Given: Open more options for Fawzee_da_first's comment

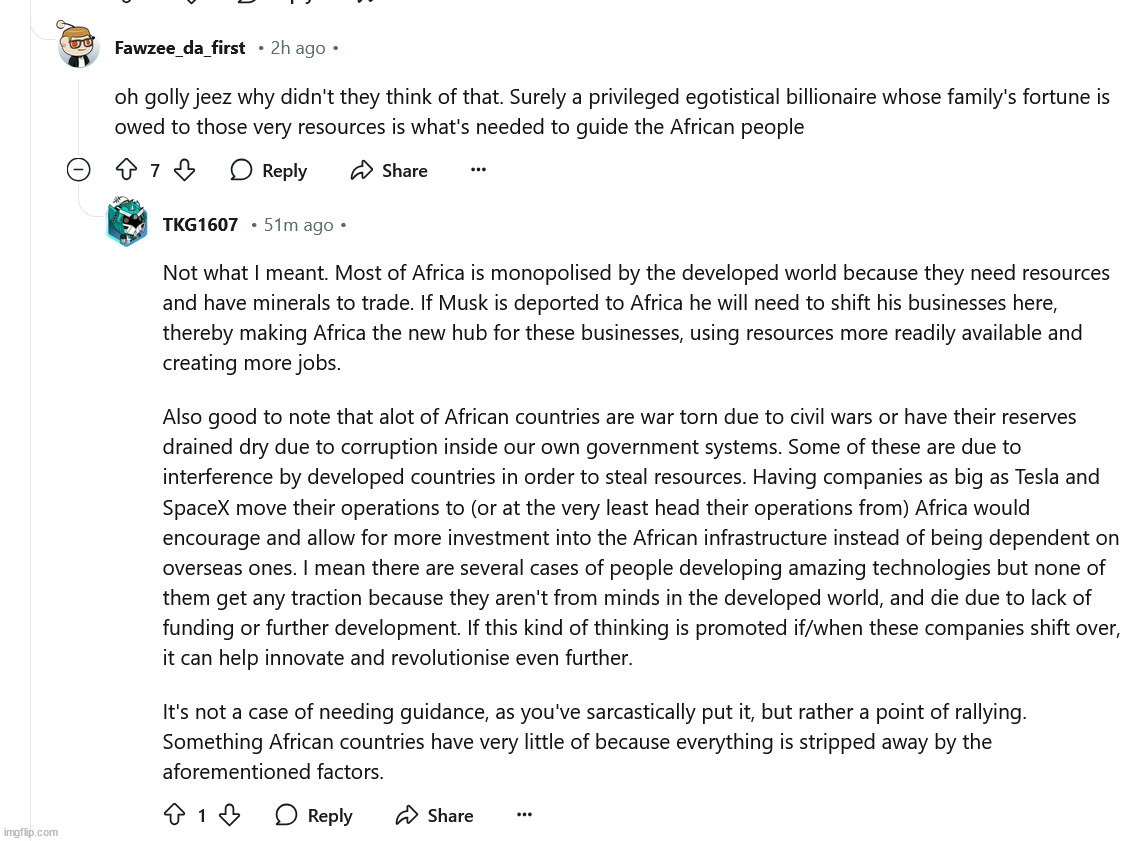Looking at the screenshot, I should (x=478, y=170).
